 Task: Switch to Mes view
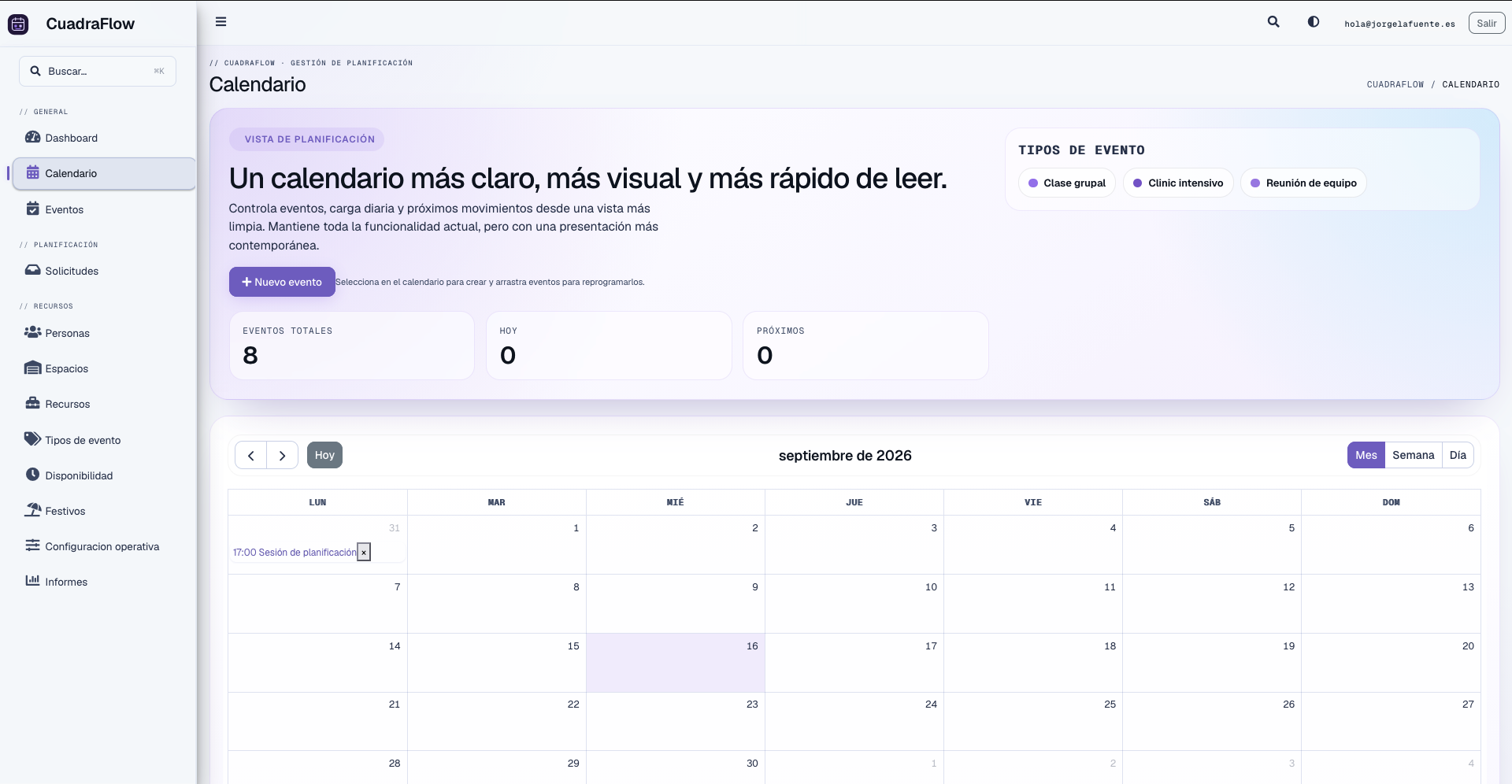point(1366,455)
